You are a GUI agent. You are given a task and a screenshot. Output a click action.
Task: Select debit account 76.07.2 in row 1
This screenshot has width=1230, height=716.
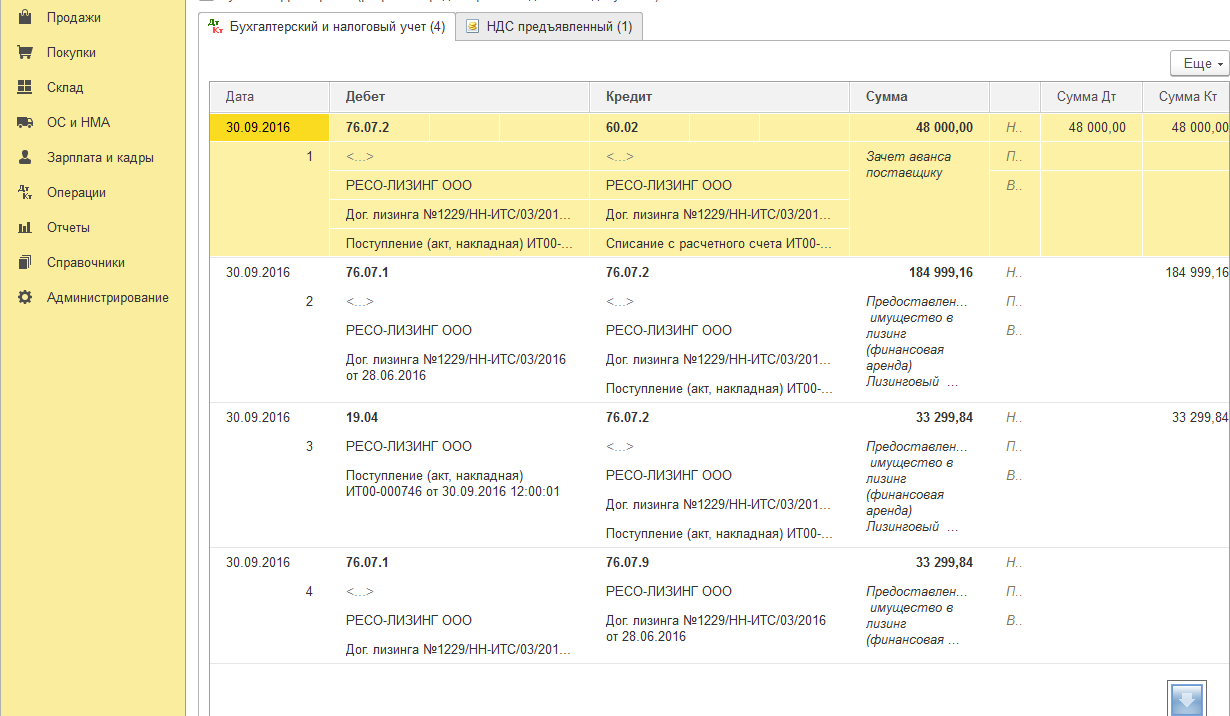pyautogui.click(x=367, y=127)
